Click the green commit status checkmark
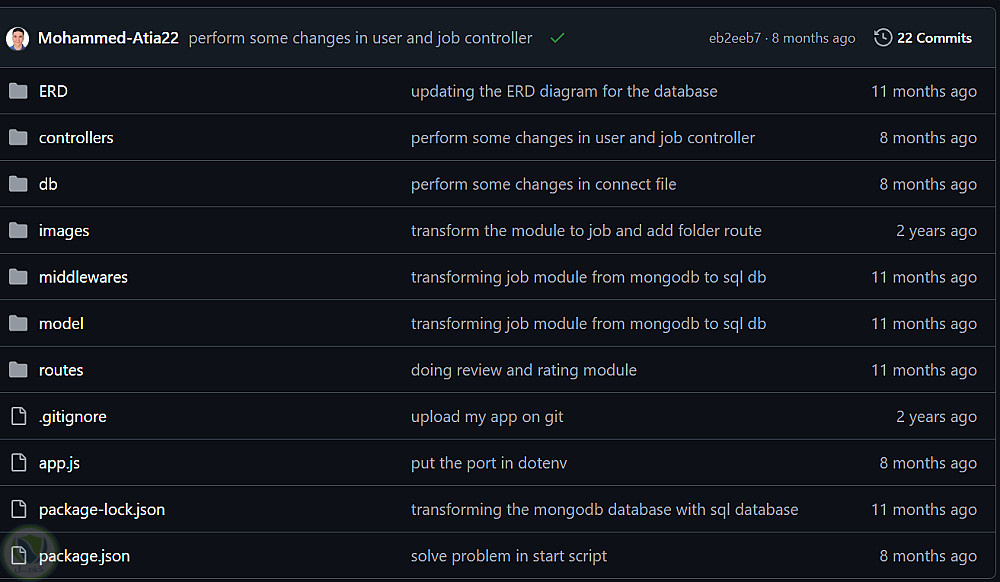 [x=557, y=38]
